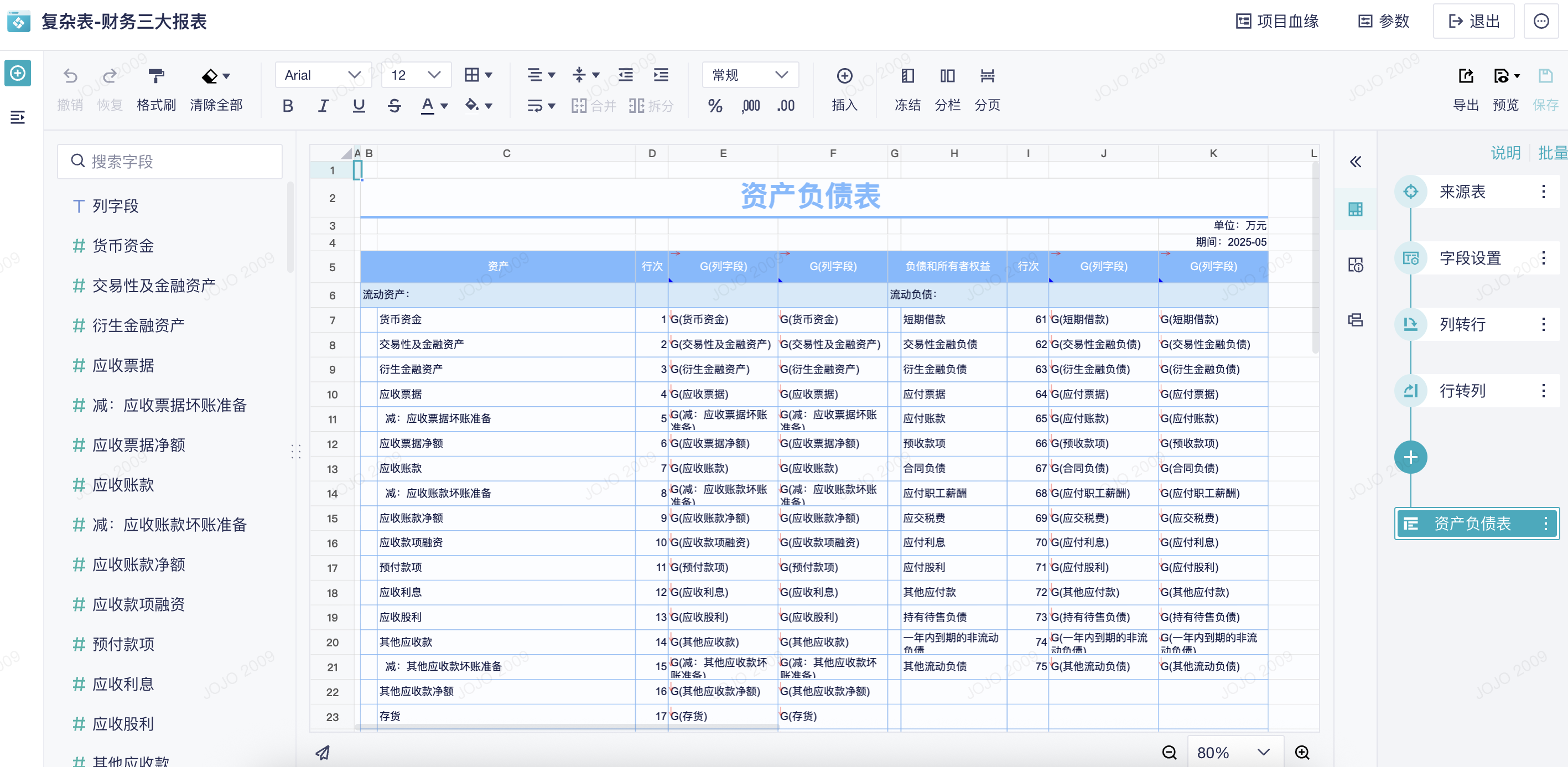Click the insert (插入) plus icon

tap(844, 76)
